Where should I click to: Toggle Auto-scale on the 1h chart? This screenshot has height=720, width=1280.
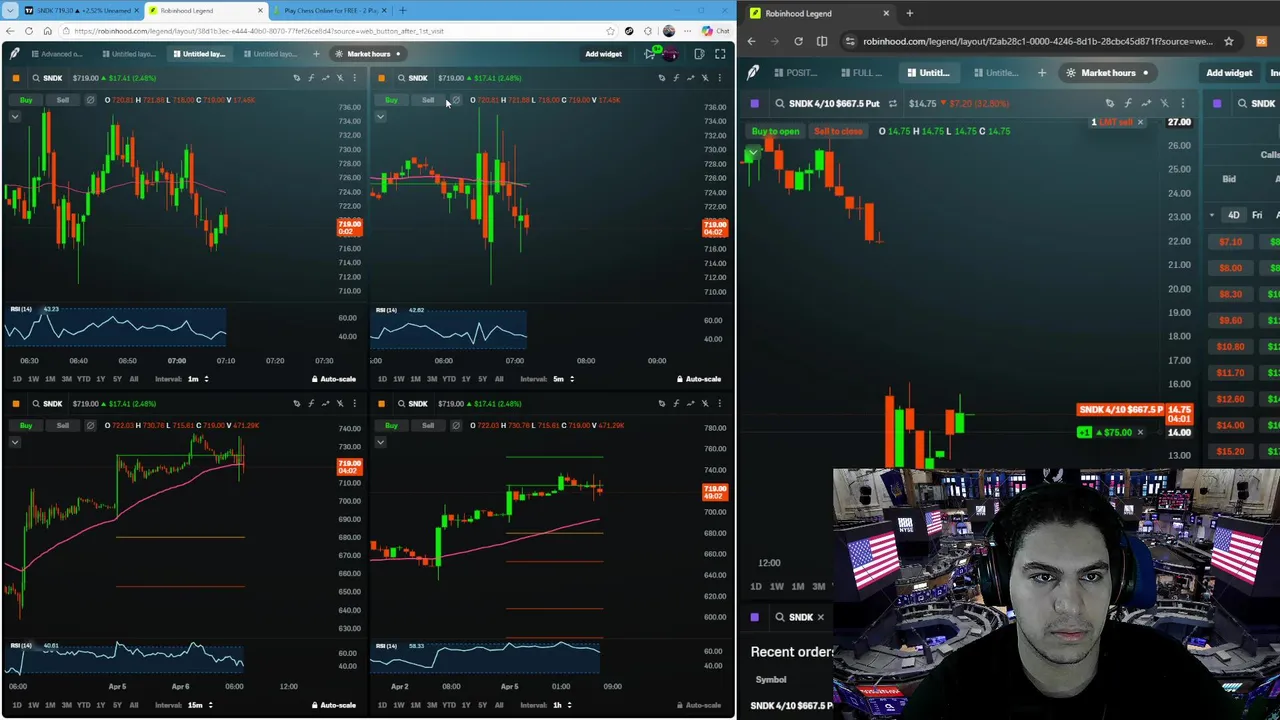point(698,705)
